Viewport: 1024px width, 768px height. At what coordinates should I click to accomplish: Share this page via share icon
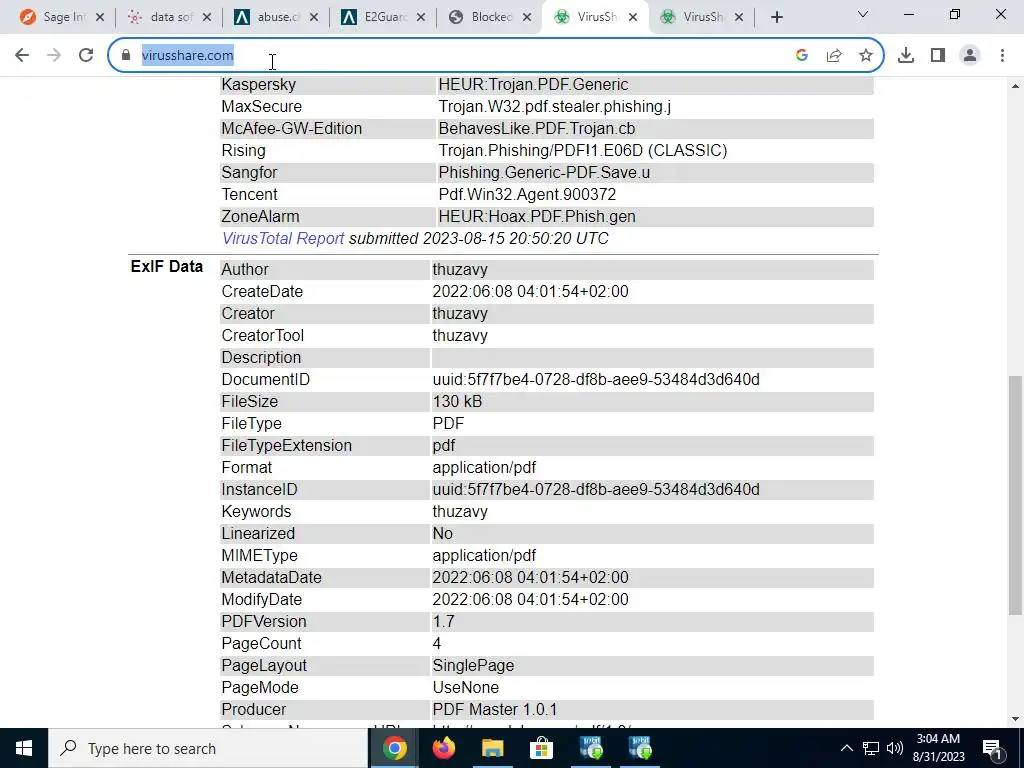click(x=834, y=56)
